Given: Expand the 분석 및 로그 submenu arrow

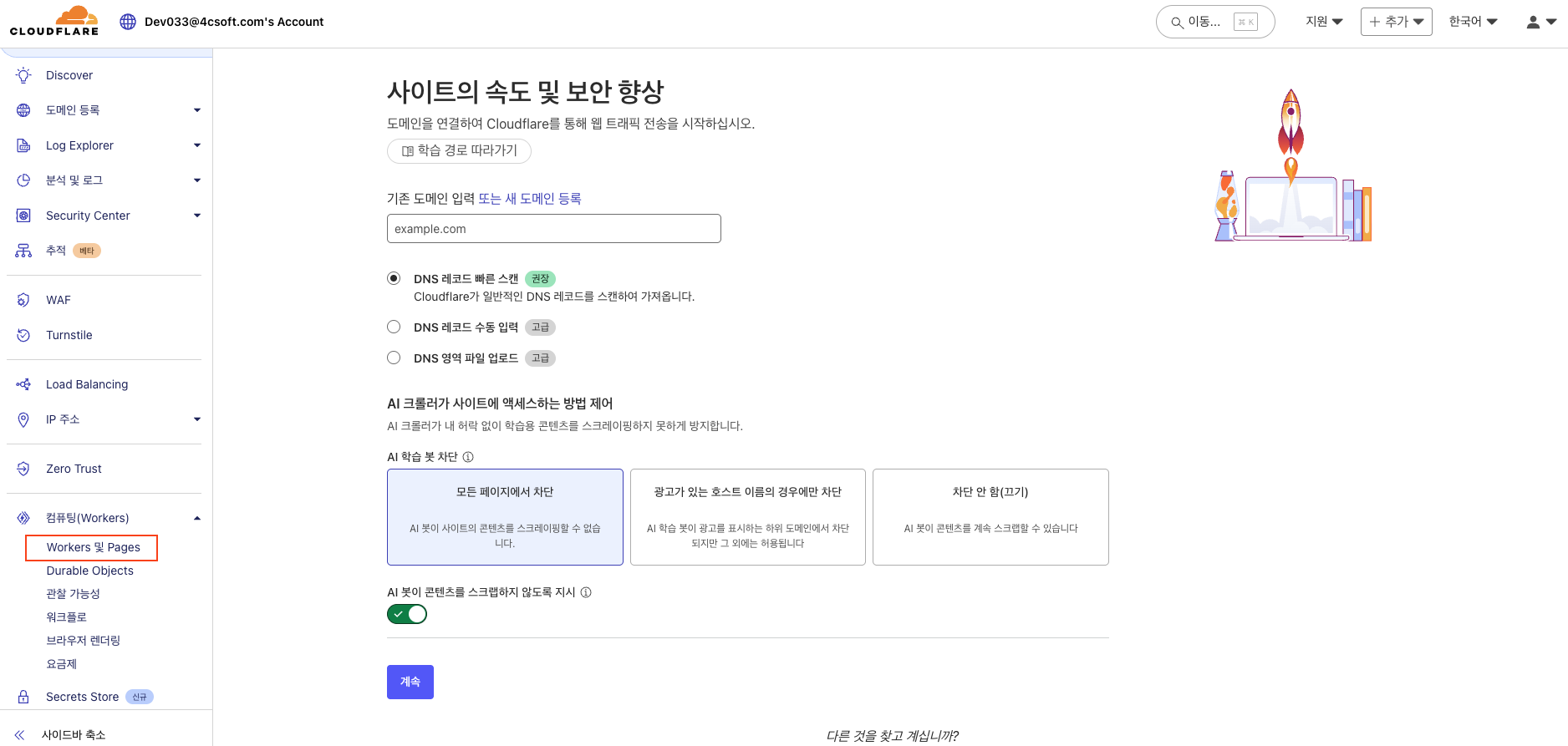Looking at the screenshot, I should click(x=197, y=180).
